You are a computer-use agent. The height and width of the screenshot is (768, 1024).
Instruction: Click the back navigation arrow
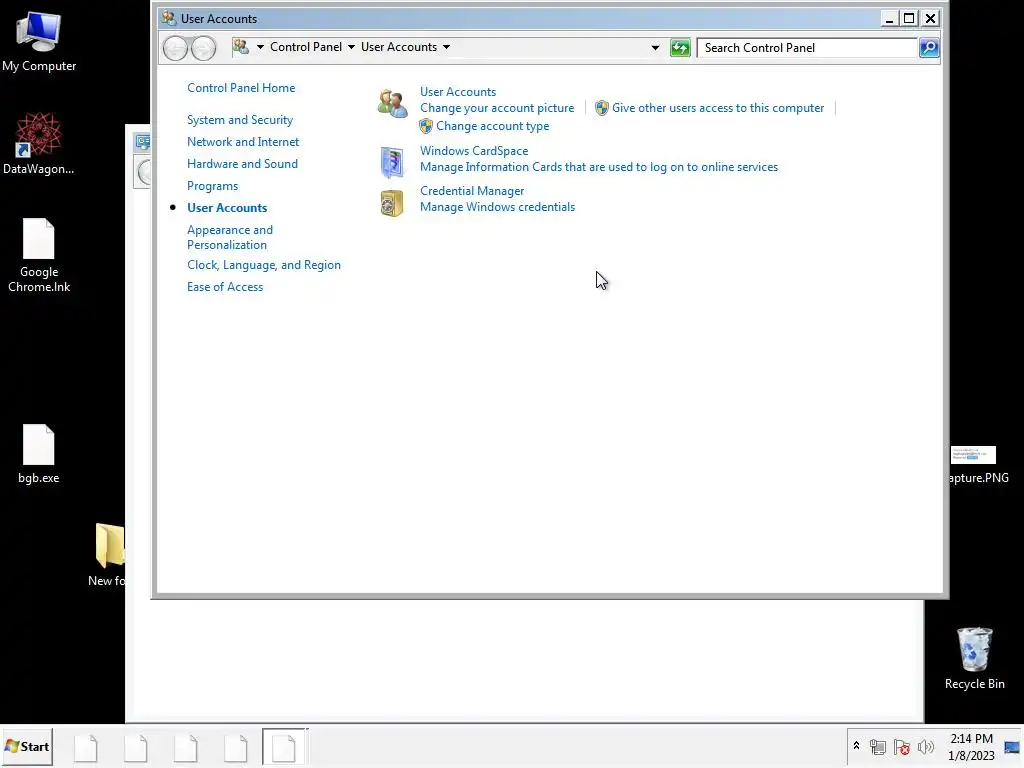pos(175,48)
